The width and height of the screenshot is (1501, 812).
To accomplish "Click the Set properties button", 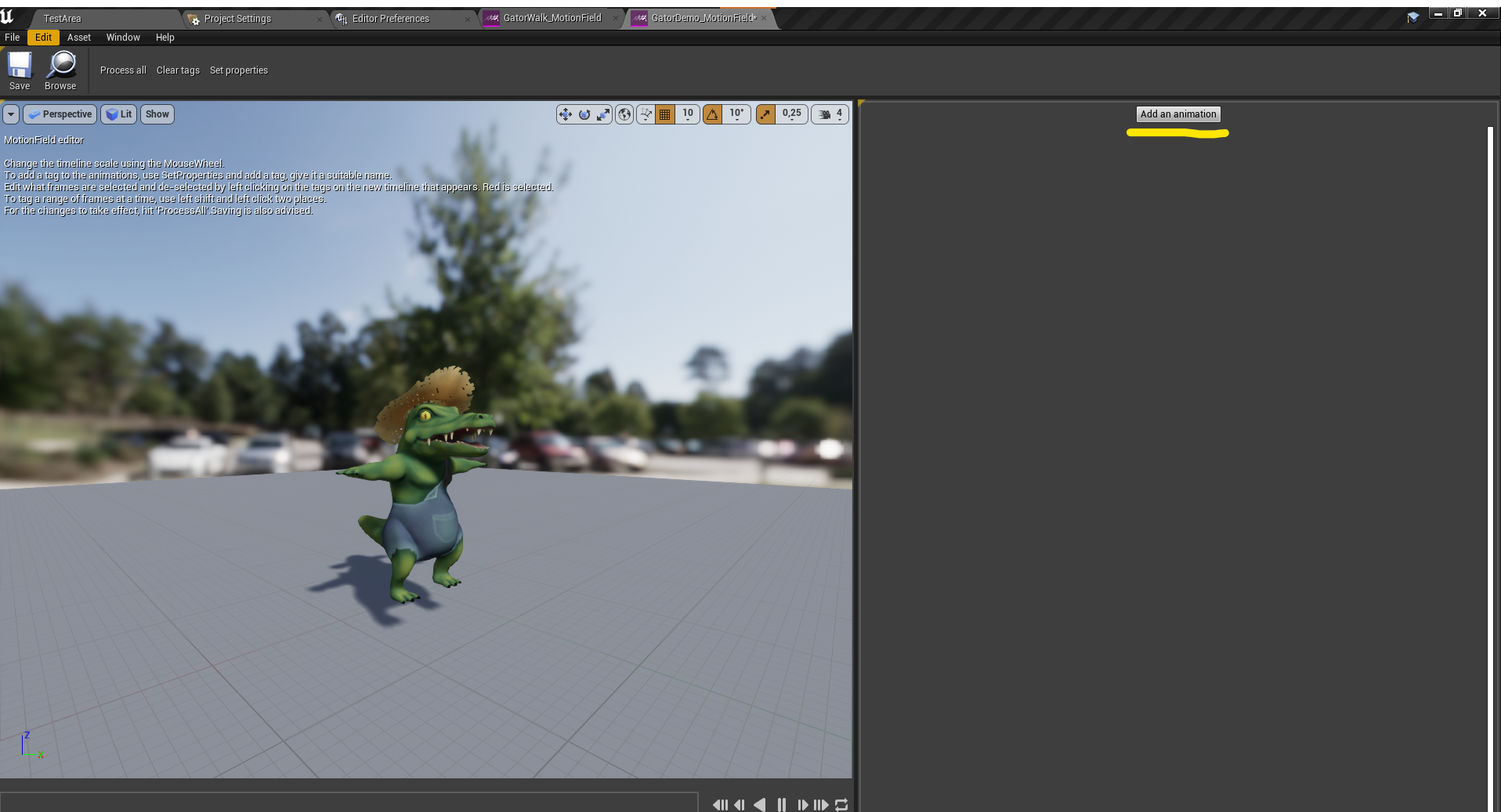I will coord(239,70).
